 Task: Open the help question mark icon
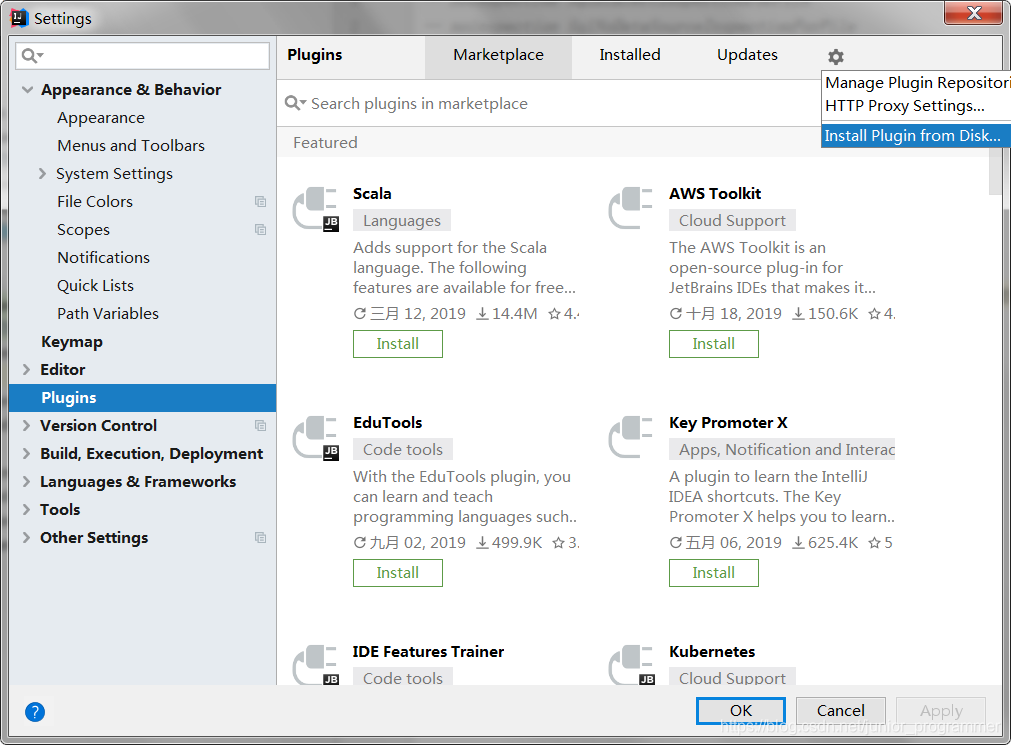(x=35, y=712)
